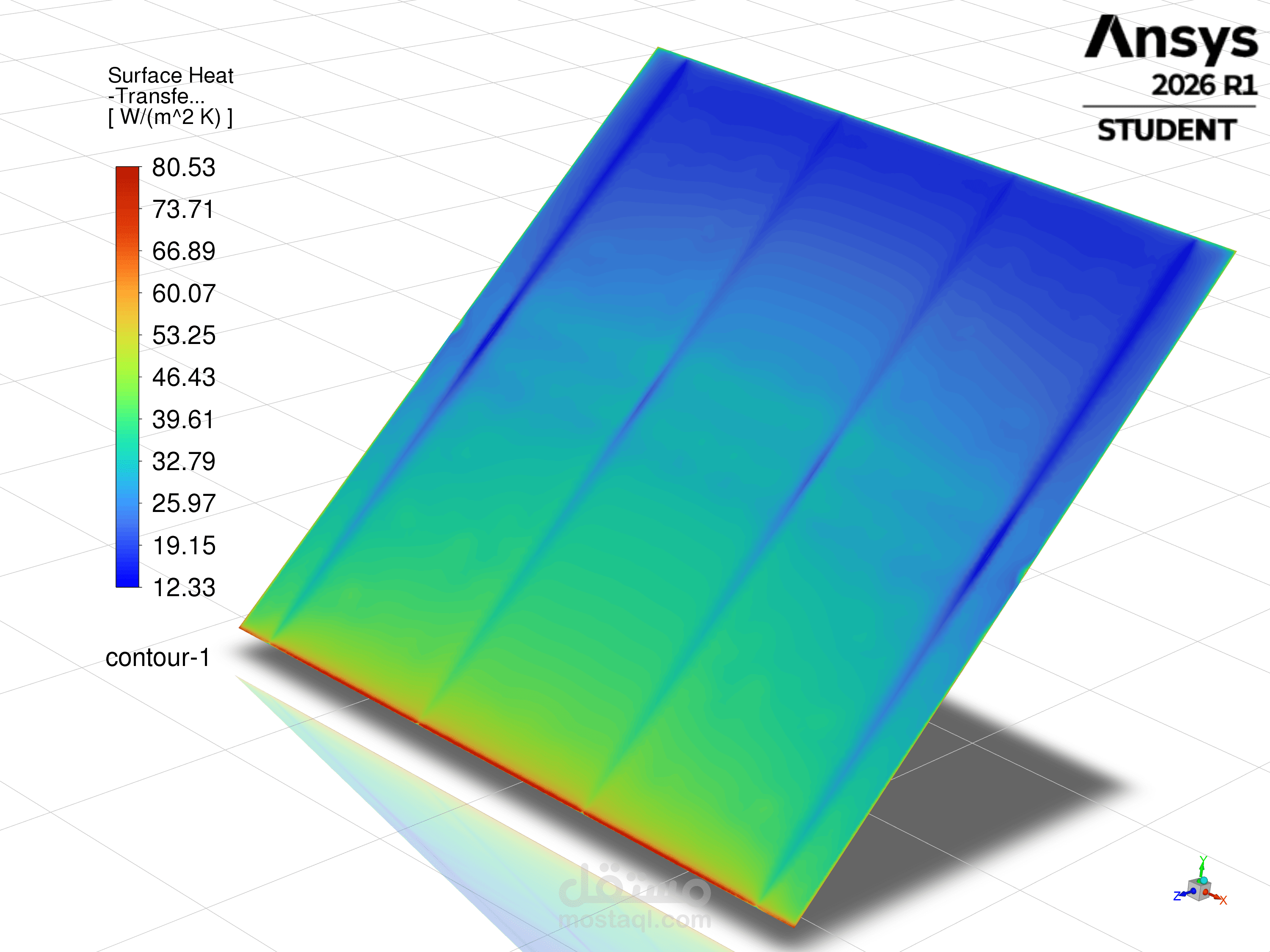Click the legend value 73.71

click(183, 209)
